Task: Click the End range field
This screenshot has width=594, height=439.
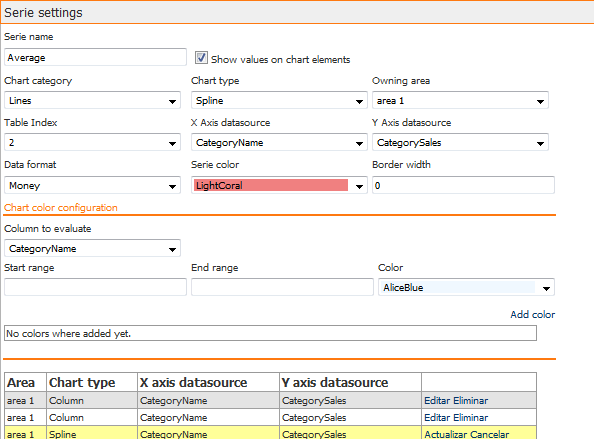Action: pyautogui.click(x=282, y=287)
